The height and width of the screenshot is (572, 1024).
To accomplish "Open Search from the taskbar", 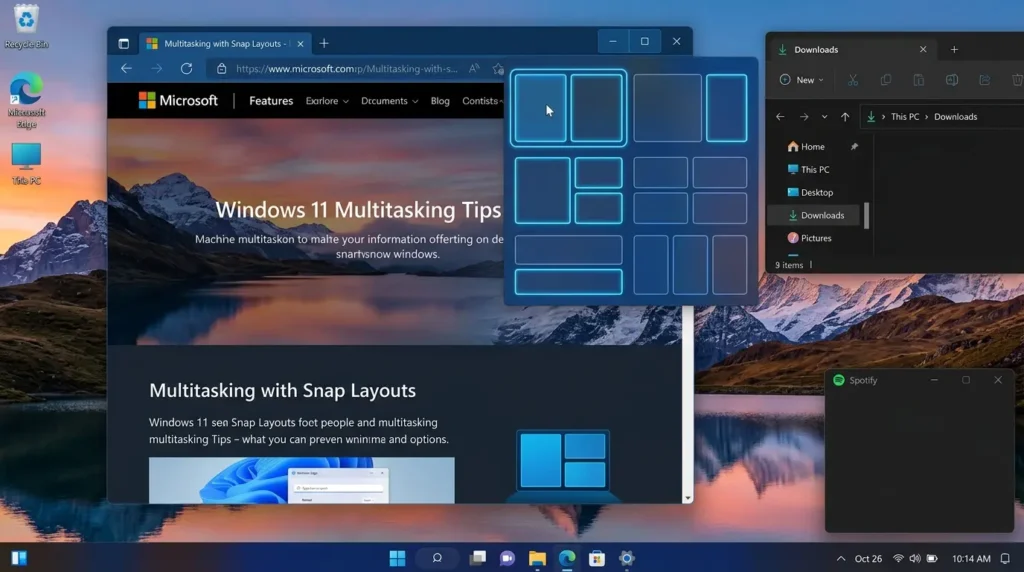I will point(438,558).
